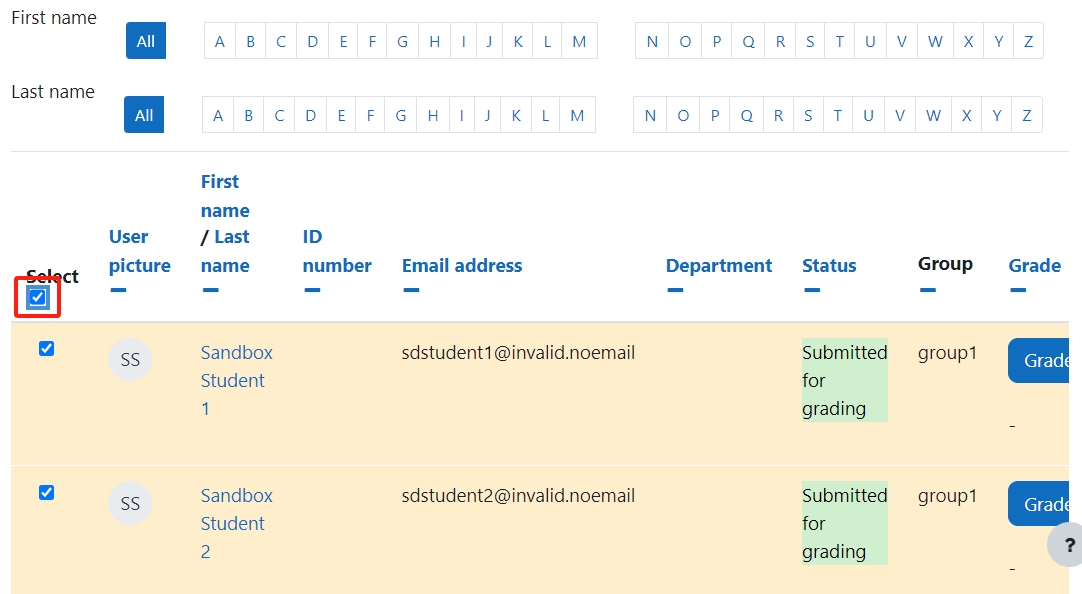Filter last name by letter M
Screen dimensions: 1082x594
(578, 115)
